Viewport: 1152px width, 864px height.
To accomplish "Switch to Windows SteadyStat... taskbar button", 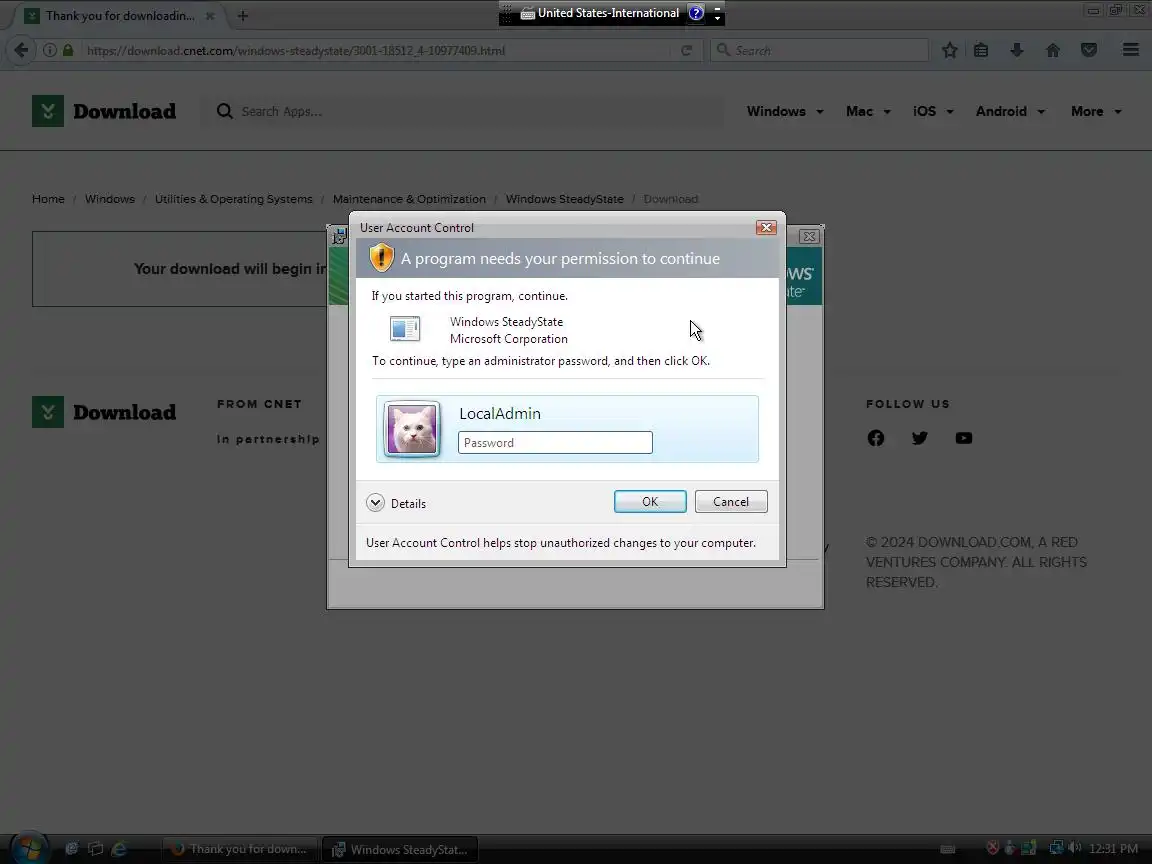I will [400, 849].
